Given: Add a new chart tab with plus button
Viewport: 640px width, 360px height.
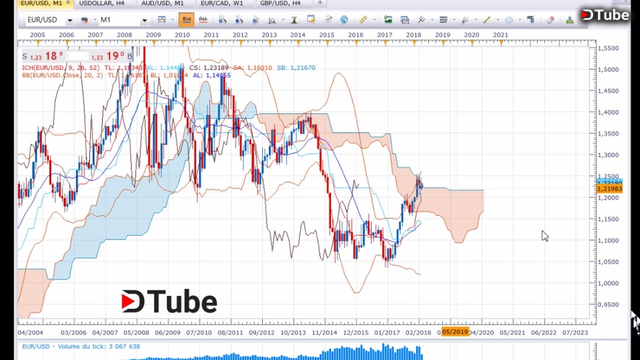Looking at the screenshot, I should [320, 3].
